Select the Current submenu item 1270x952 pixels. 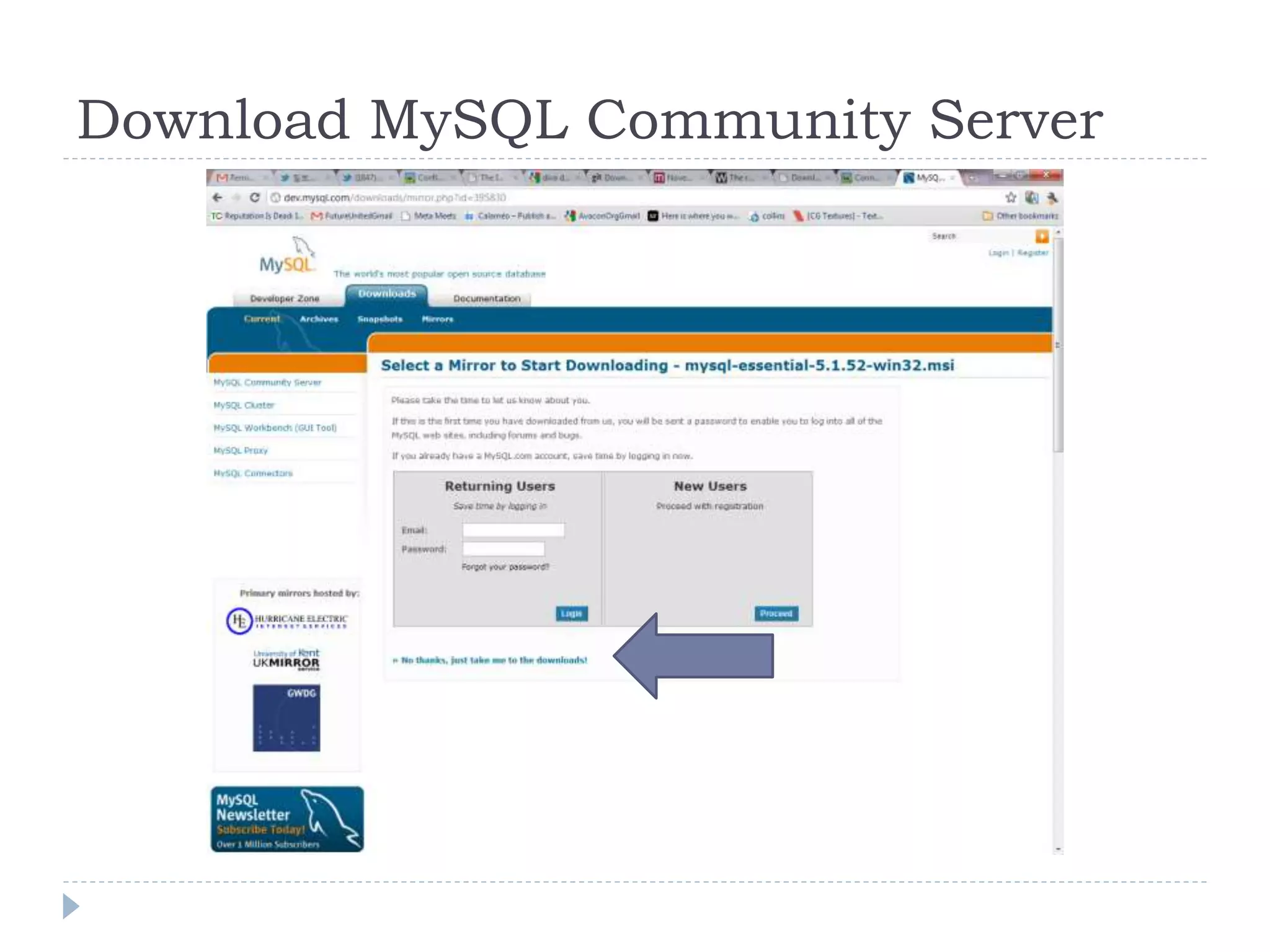(262, 319)
